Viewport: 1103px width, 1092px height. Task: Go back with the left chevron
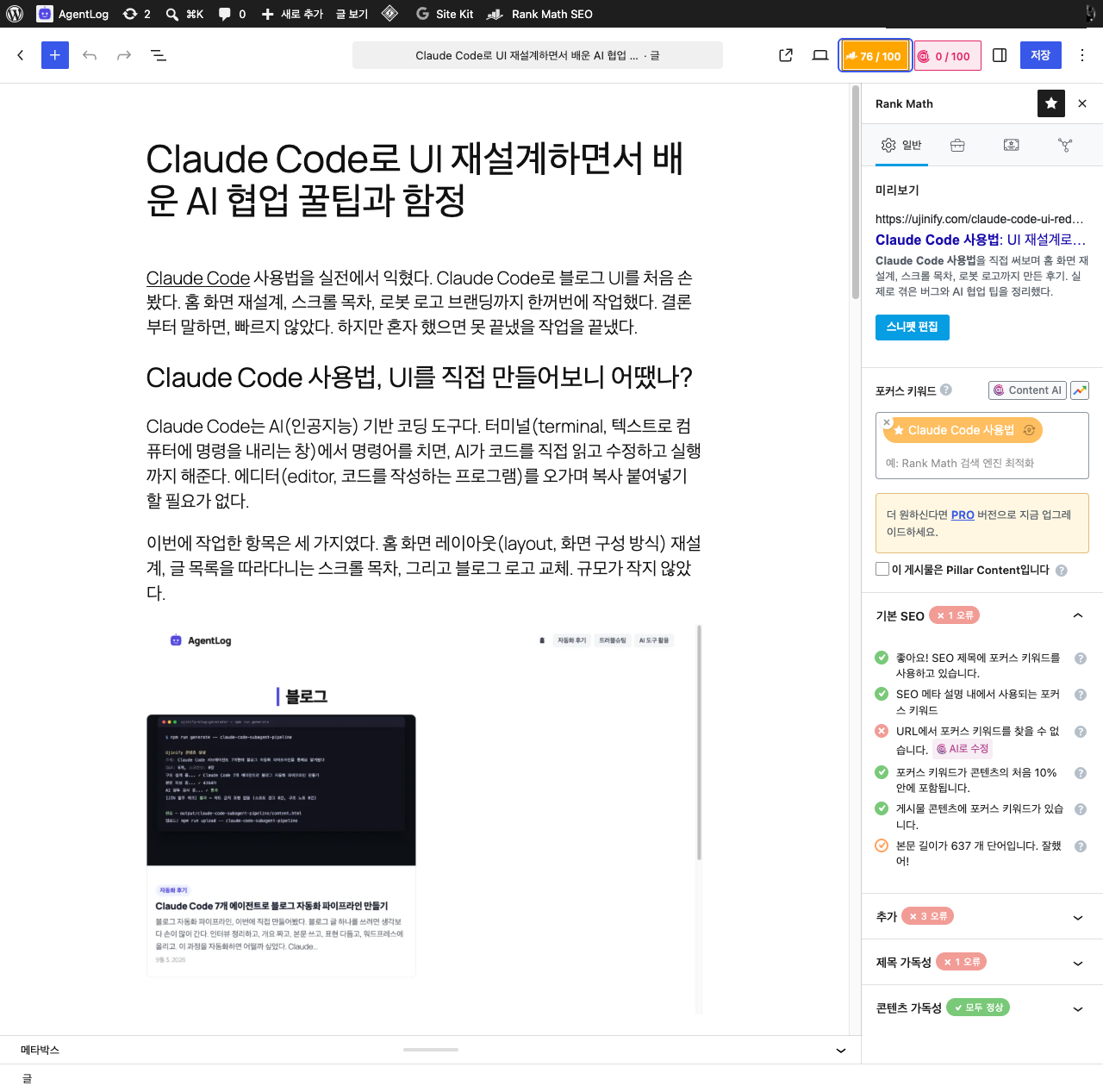click(21, 55)
